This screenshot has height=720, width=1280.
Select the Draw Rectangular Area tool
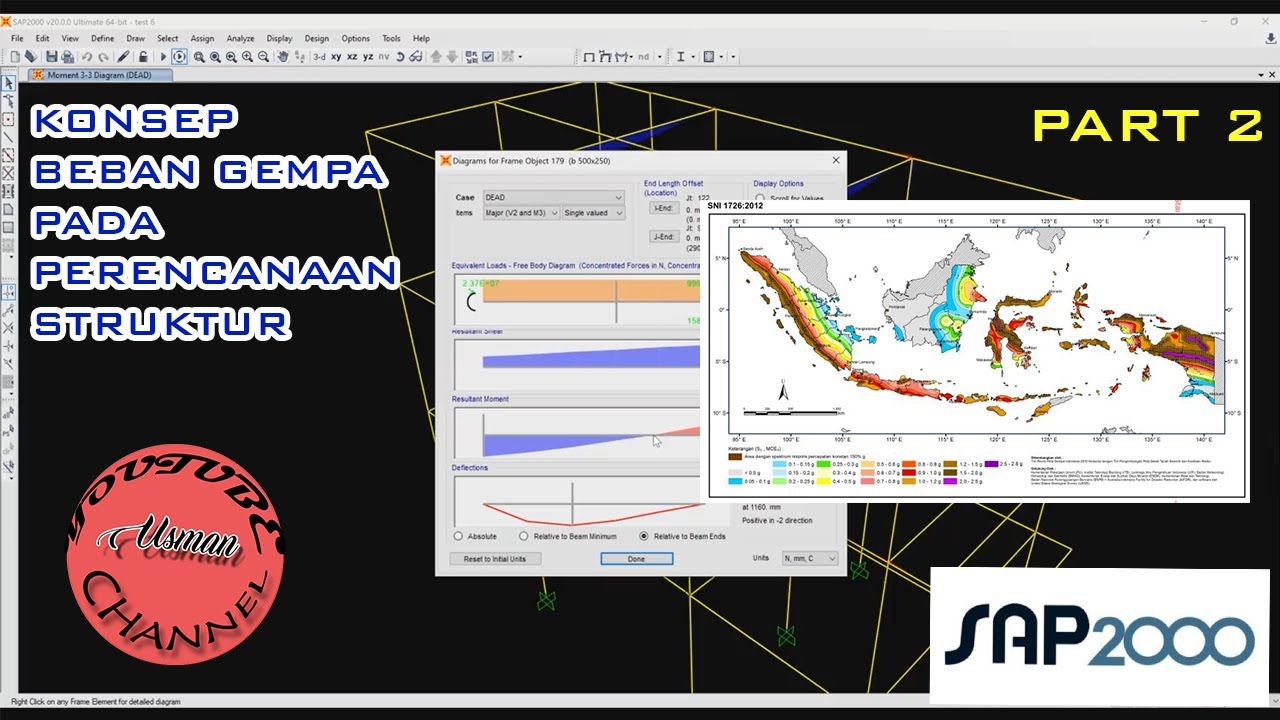[x=8, y=227]
